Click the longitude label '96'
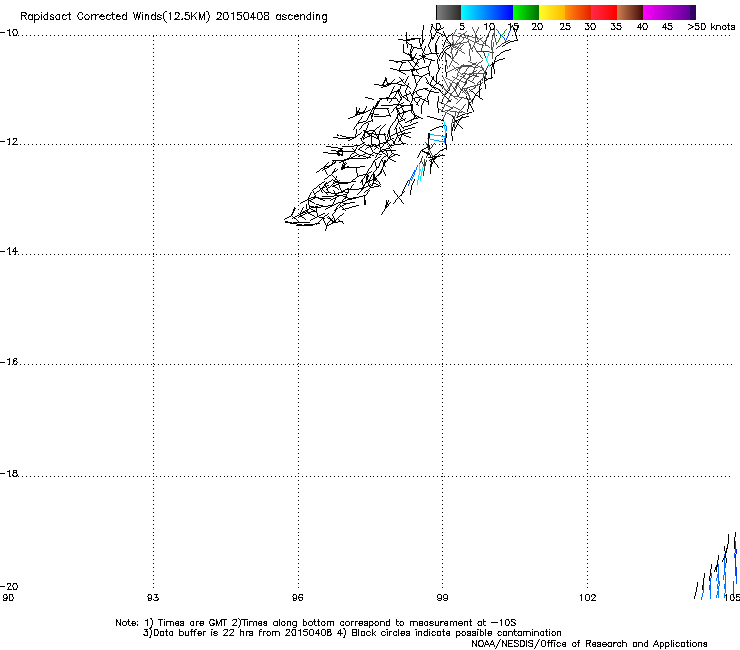 (297, 598)
